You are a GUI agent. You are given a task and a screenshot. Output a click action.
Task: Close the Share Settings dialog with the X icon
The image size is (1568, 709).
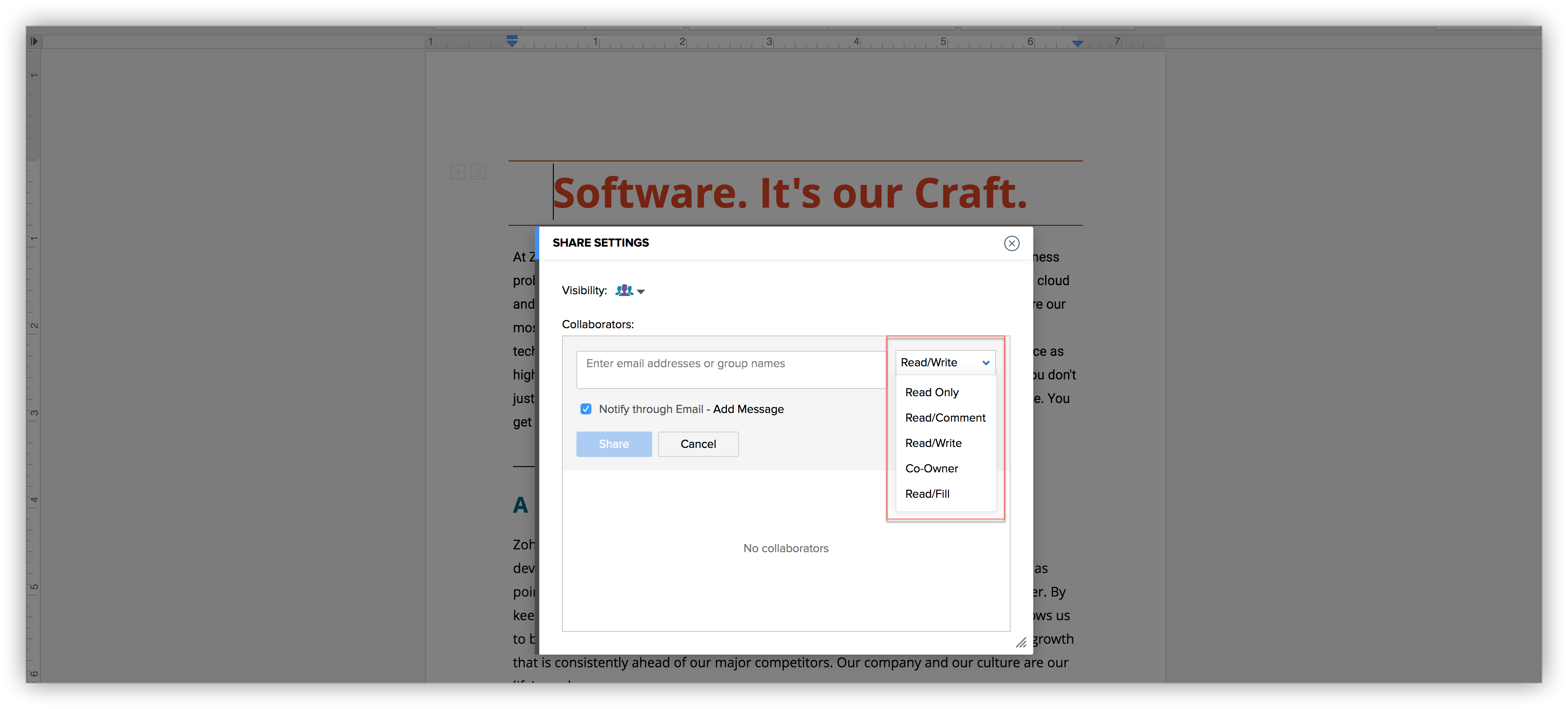(1011, 243)
